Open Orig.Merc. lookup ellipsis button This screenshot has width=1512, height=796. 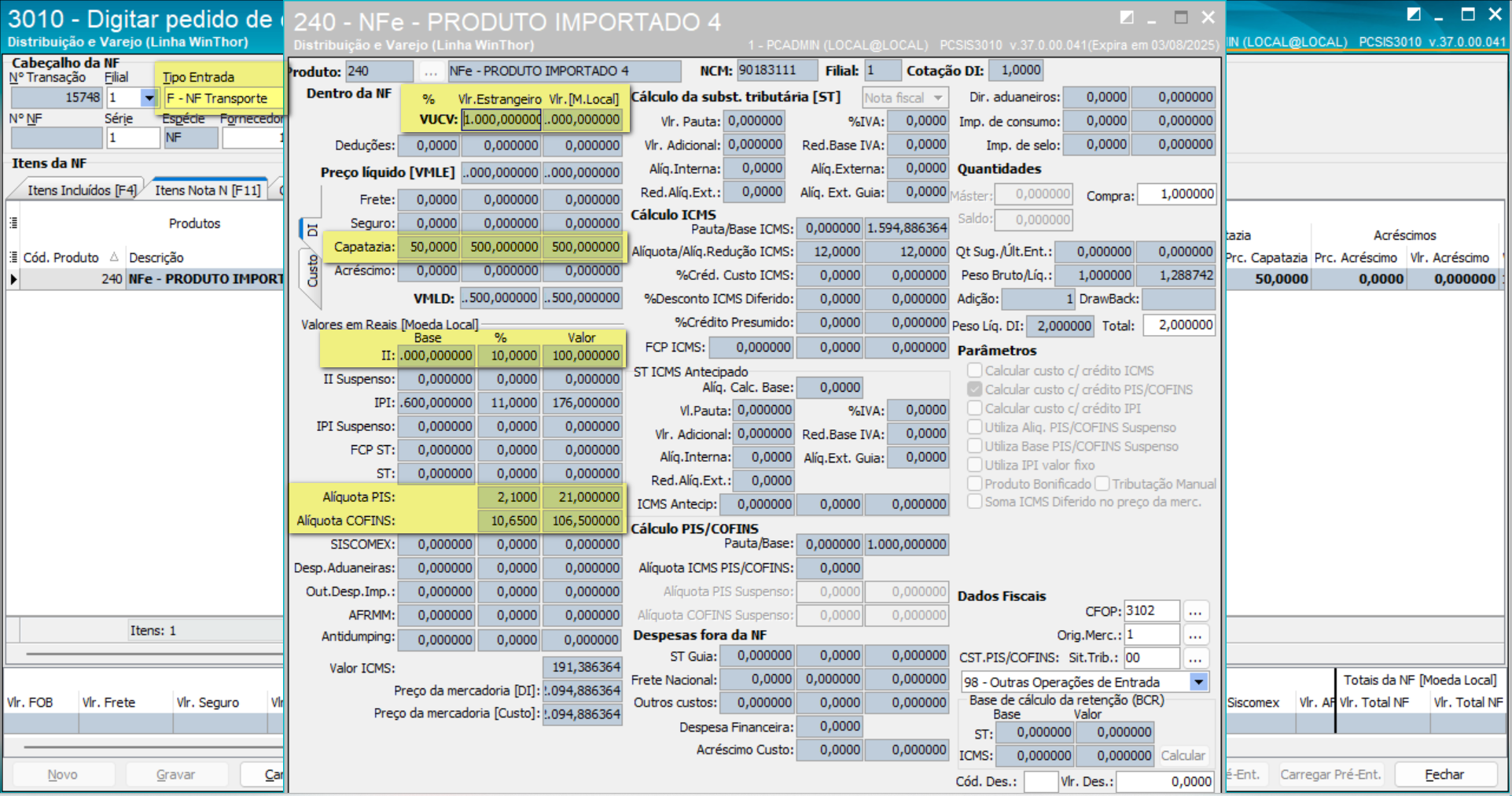tap(1195, 635)
